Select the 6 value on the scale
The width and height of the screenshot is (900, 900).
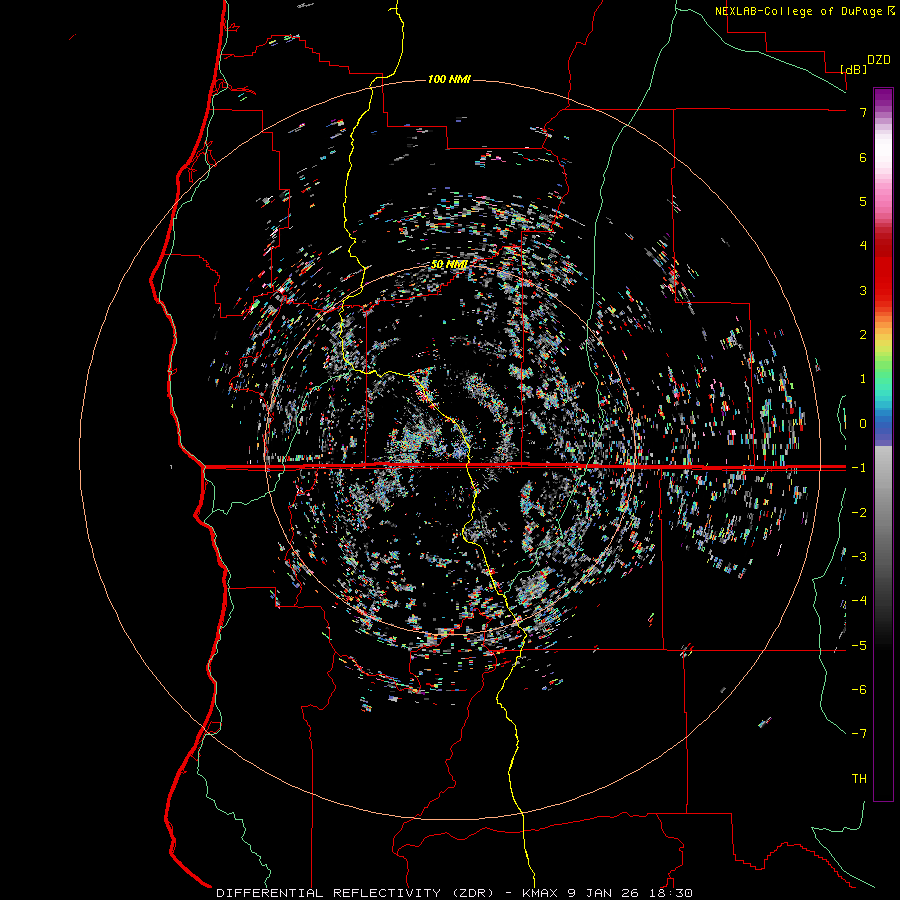863,157
